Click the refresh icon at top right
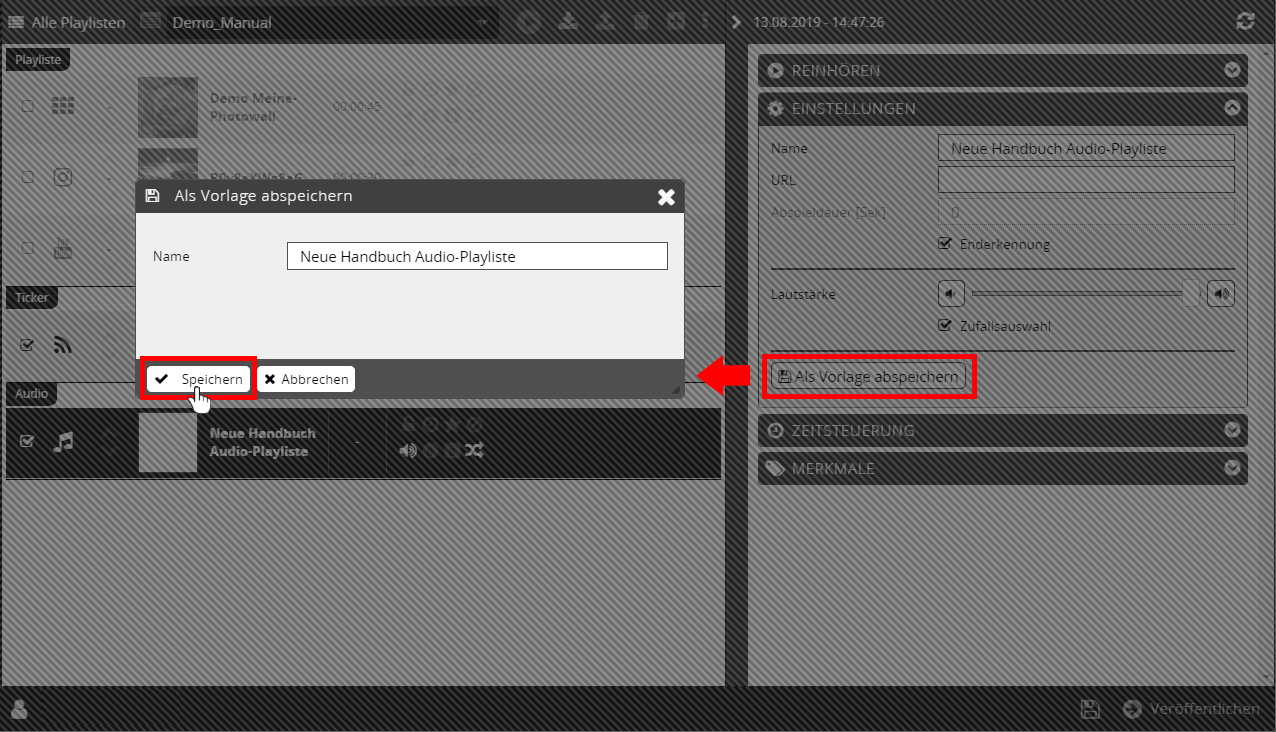1276x732 pixels. 1245,21
